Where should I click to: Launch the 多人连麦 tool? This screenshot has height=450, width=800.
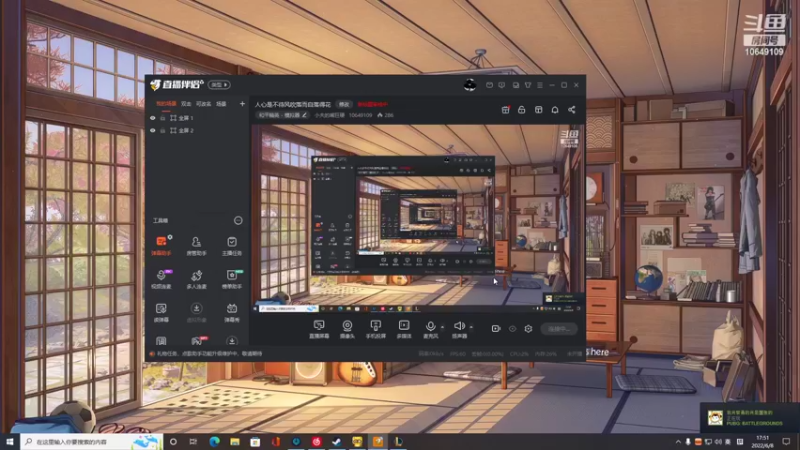click(x=196, y=279)
